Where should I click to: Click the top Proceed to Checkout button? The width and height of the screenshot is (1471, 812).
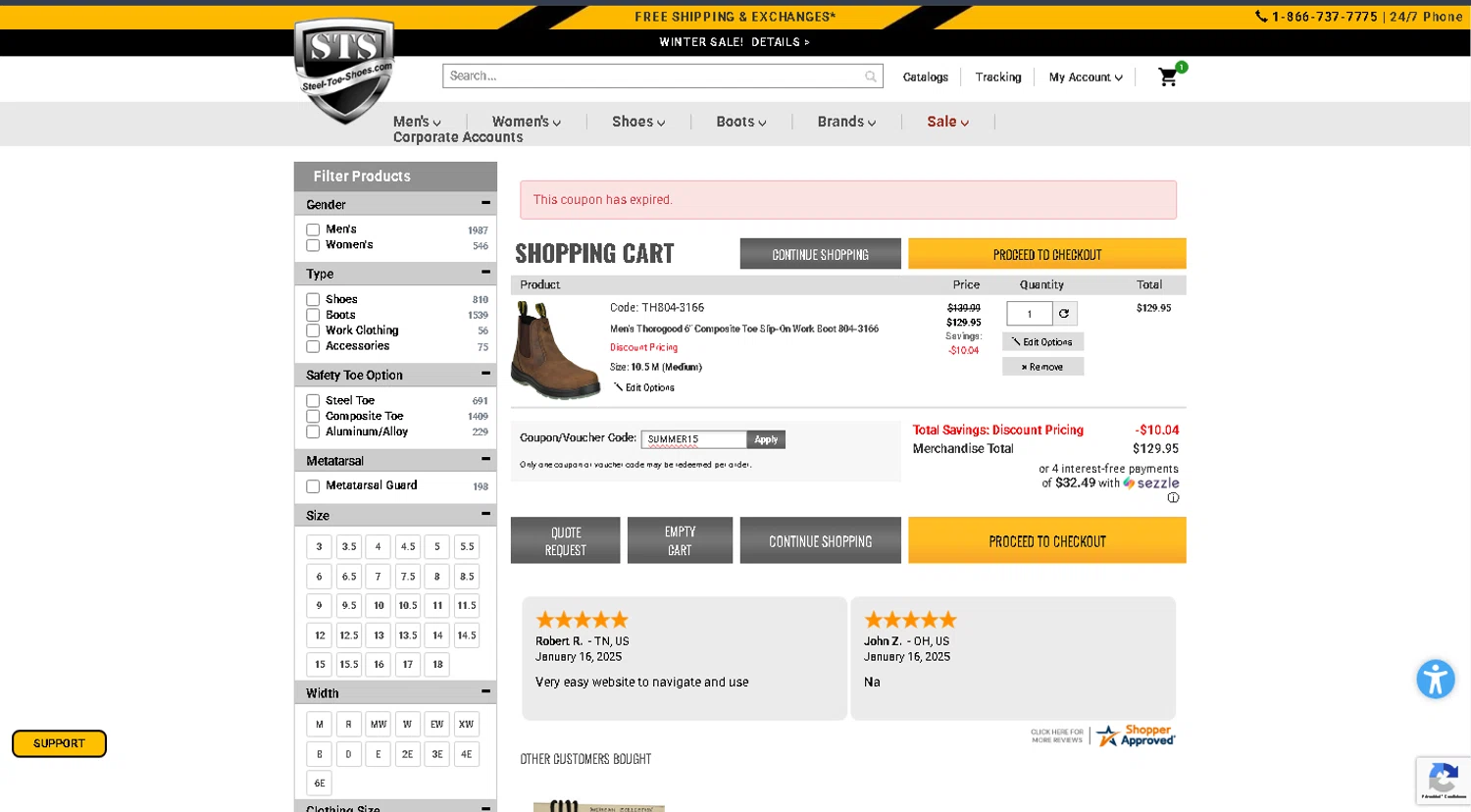[x=1047, y=254]
